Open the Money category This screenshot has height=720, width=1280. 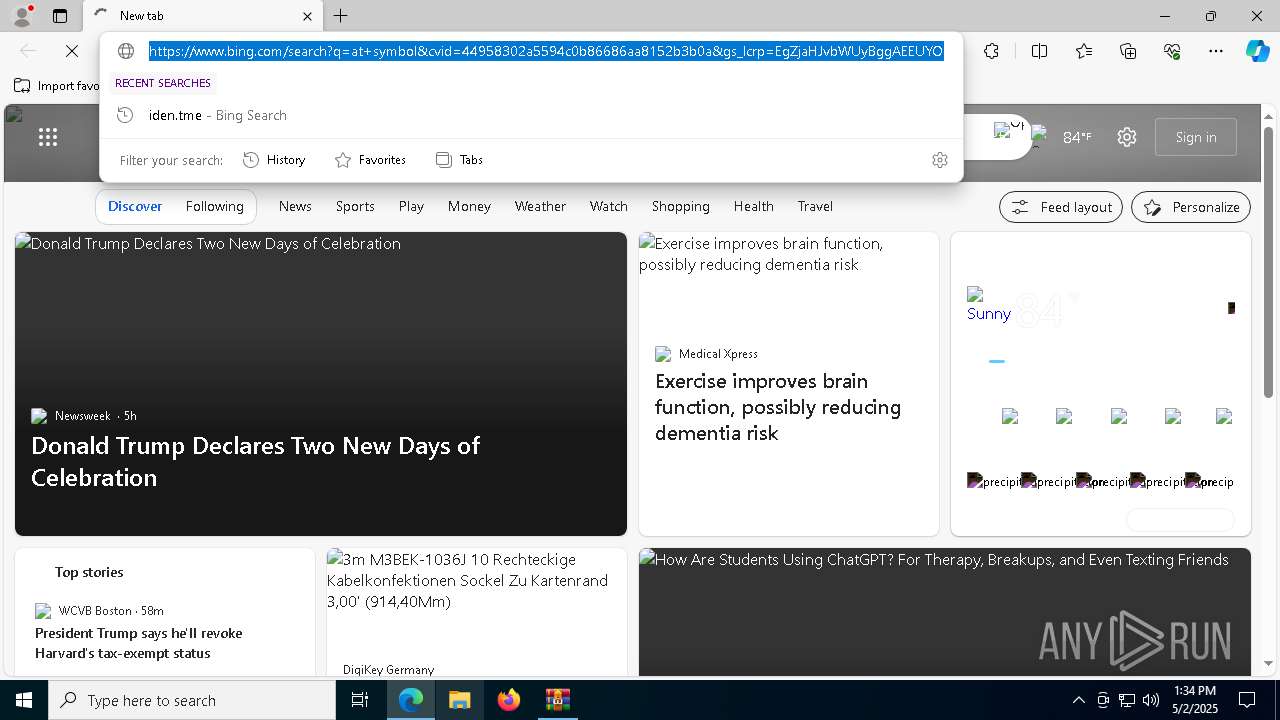(469, 206)
